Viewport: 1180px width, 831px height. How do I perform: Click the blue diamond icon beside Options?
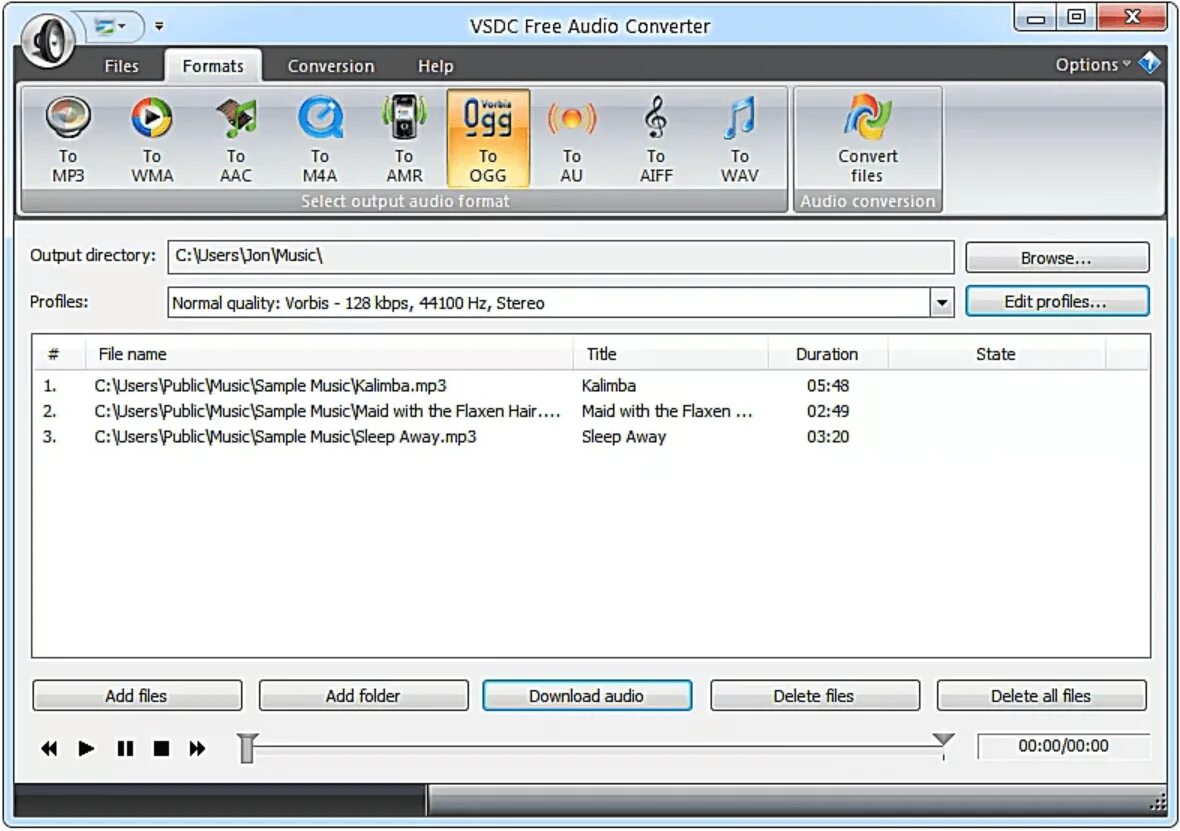tap(1150, 63)
